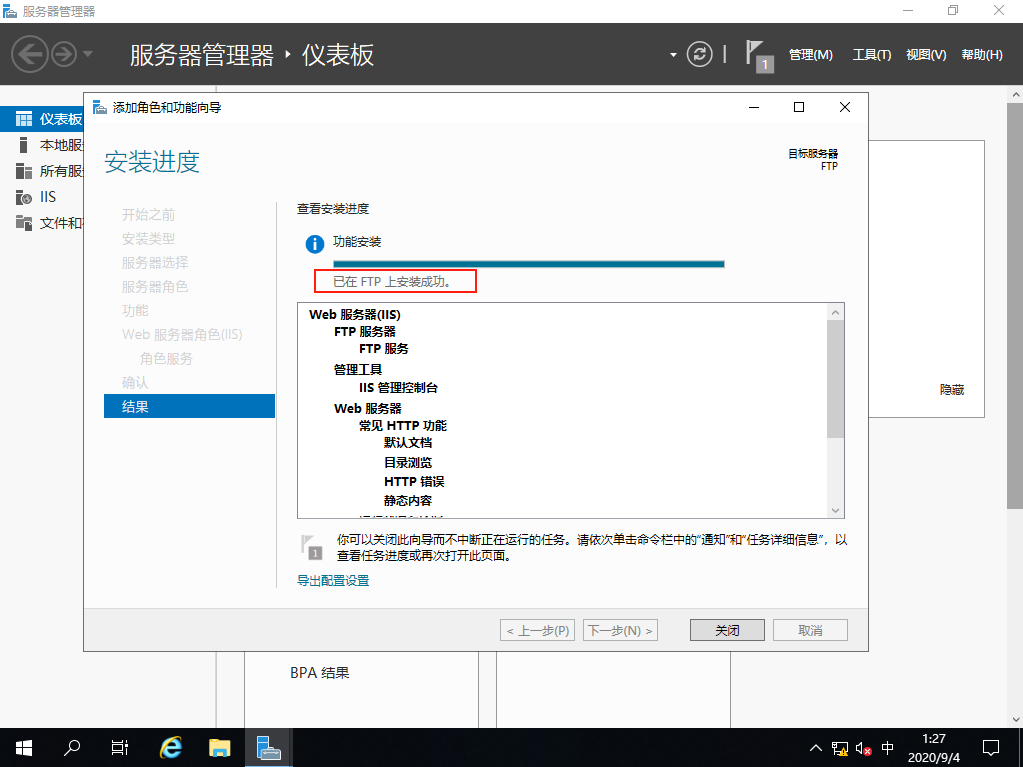Select FTP 服务 in the results list

point(384,349)
